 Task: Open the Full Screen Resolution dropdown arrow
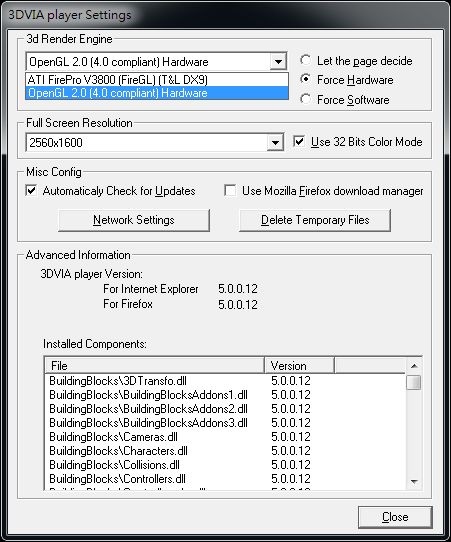(275, 142)
